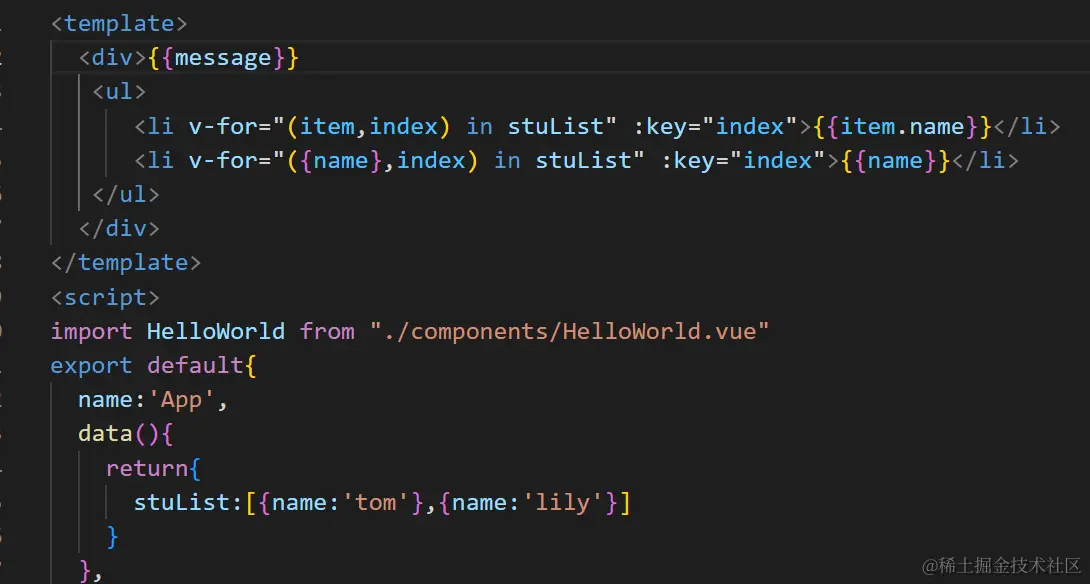Click the closing ul tag
The height and width of the screenshot is (584, 1090).
pos(126,195)
